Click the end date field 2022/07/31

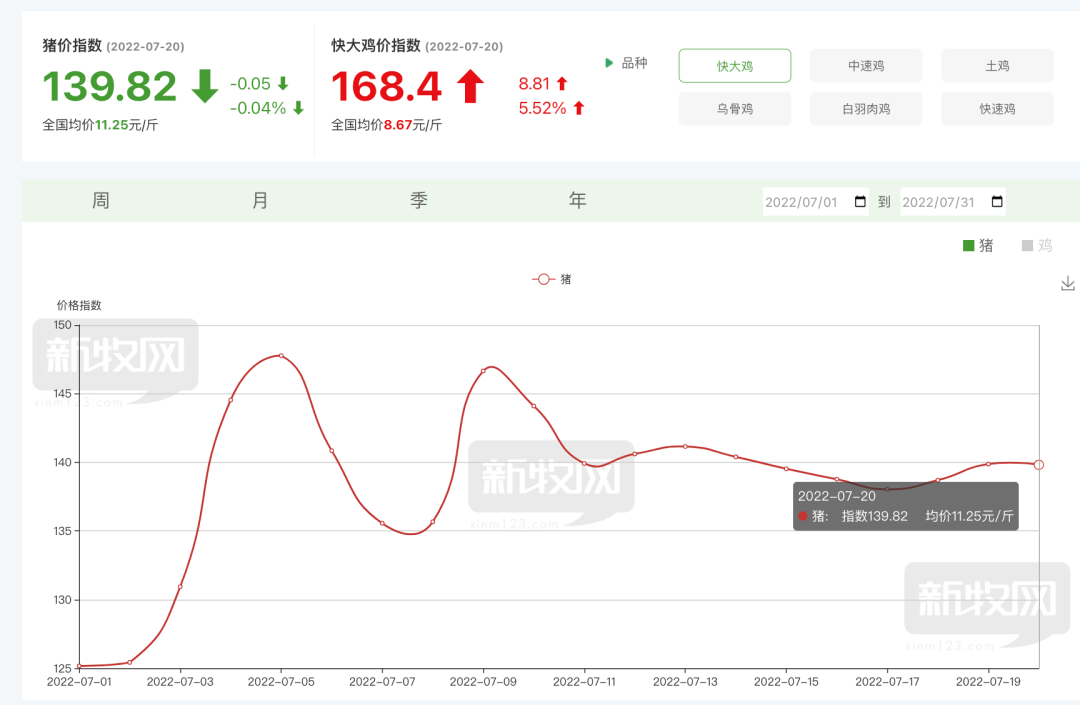[953, 202]
